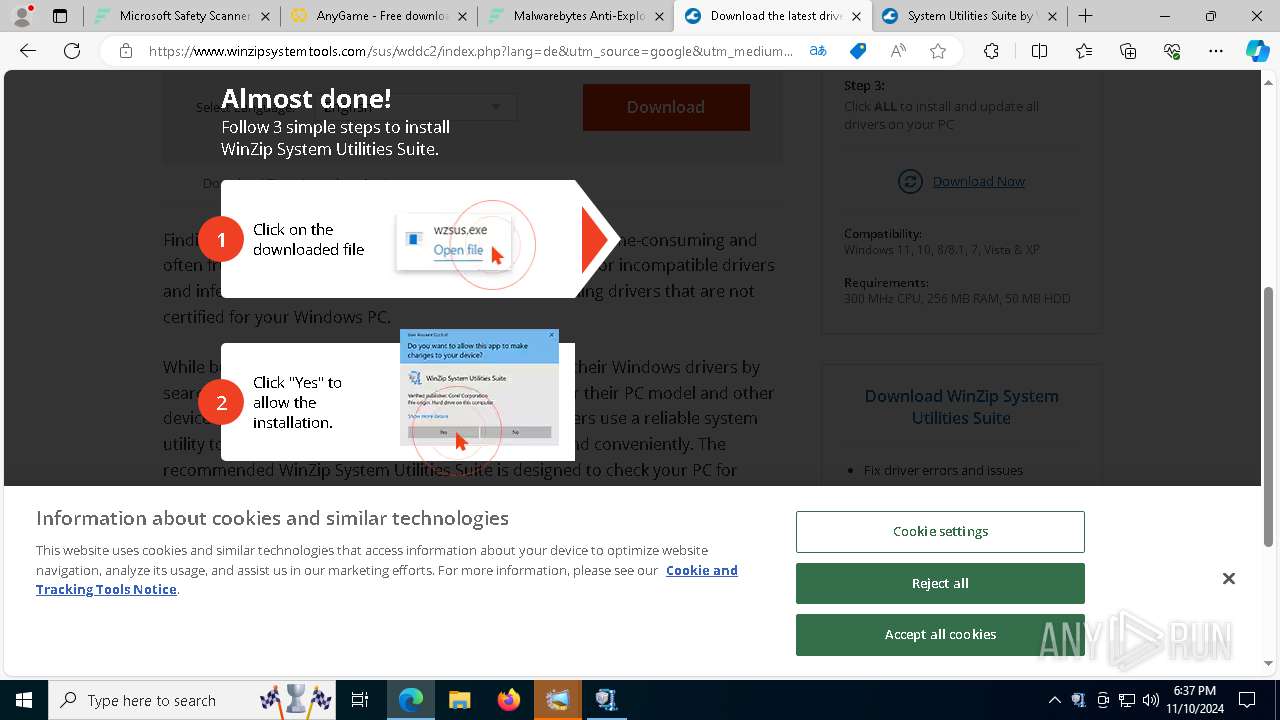Click the 'Fix driver errors and issues' bullet
The height and width of the screenshot is (720, 1280).
pyautogui.click(x=943, y=470)
